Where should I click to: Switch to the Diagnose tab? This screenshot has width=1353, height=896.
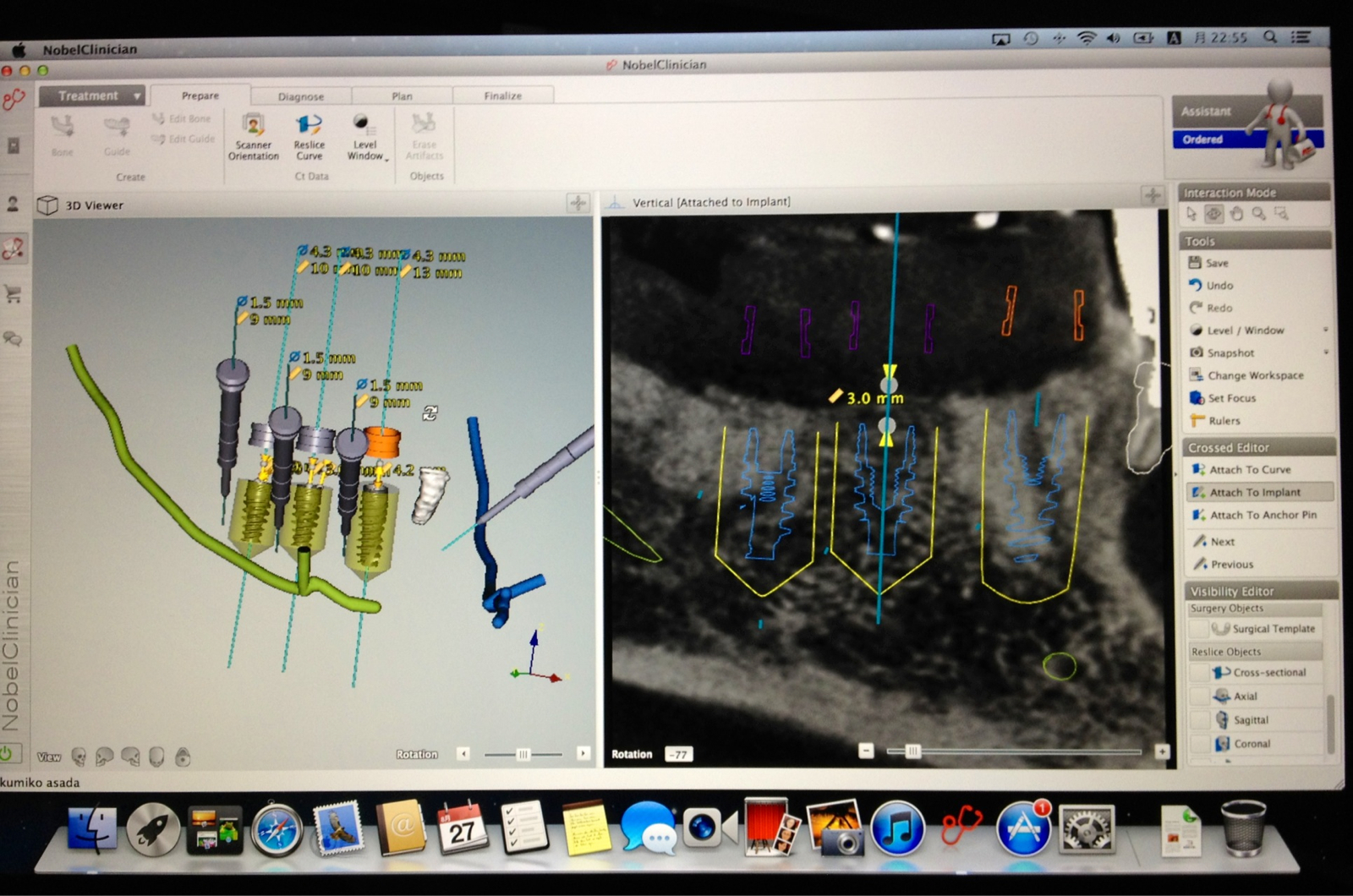coord(301,96)
